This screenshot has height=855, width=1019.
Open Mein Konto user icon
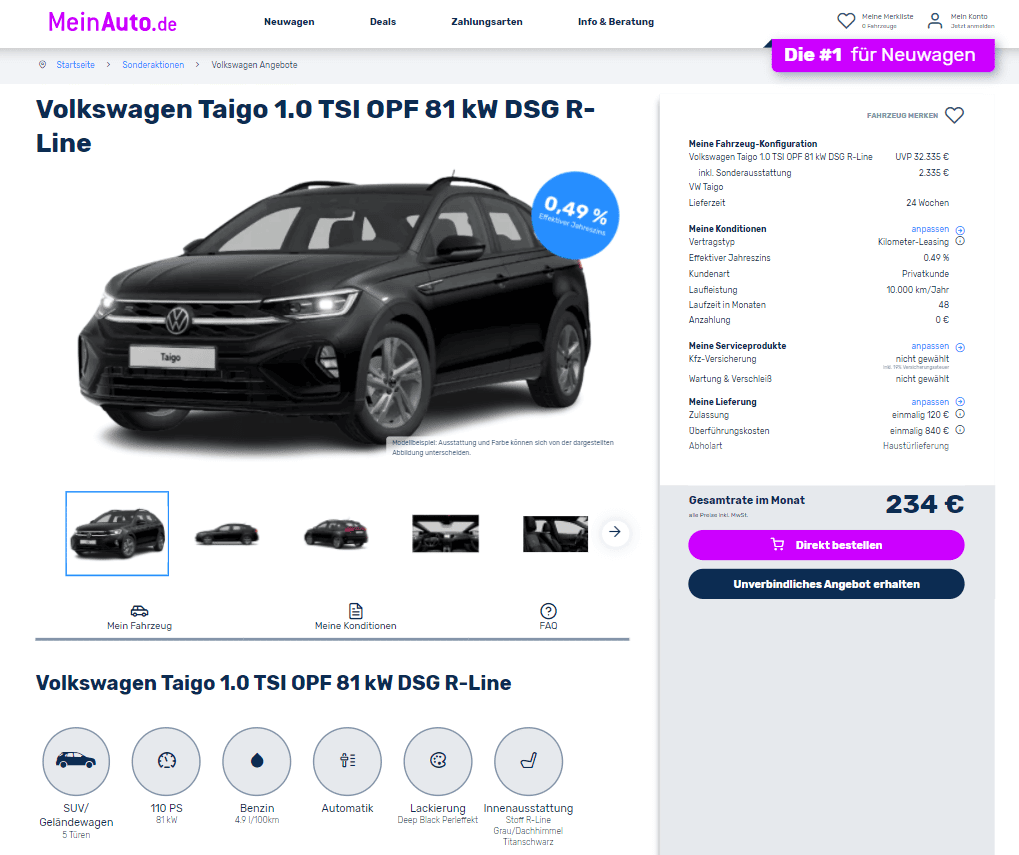pos(935,21)
